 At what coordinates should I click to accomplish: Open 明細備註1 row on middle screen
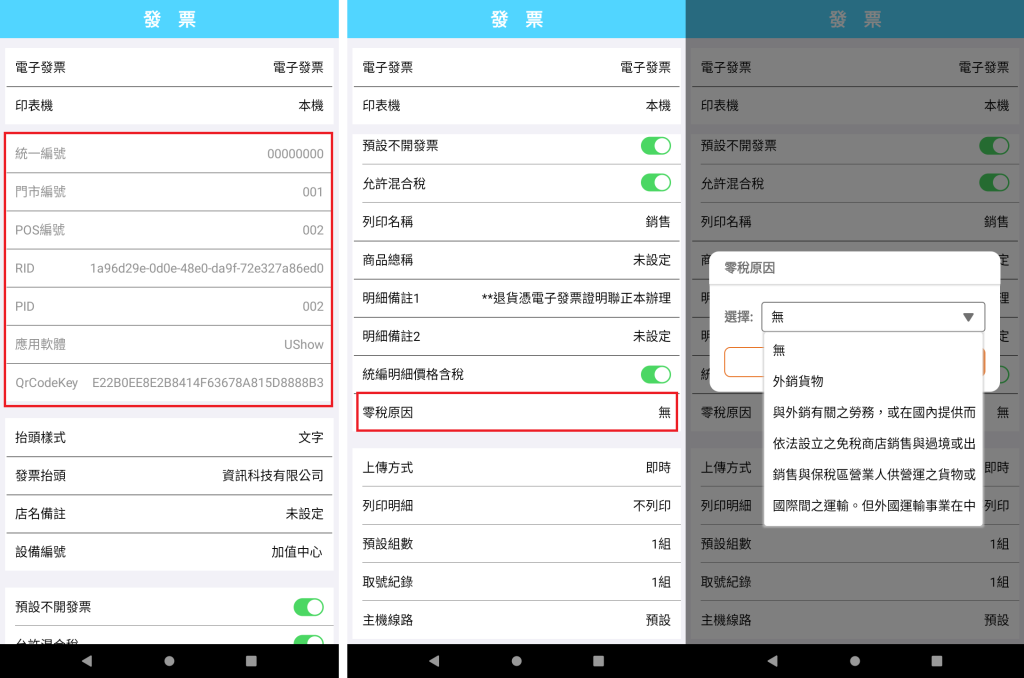tap(517, 298)
